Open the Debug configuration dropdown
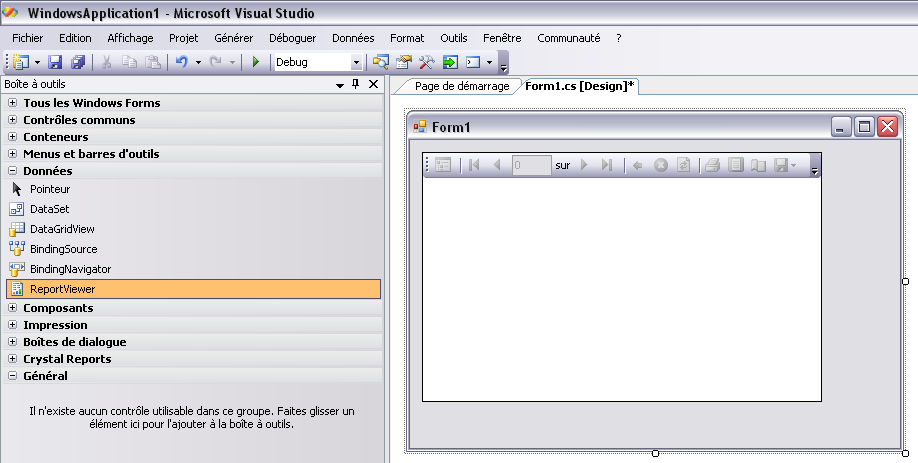This screenshot has height=463, width=918. (x=356, y=62)
